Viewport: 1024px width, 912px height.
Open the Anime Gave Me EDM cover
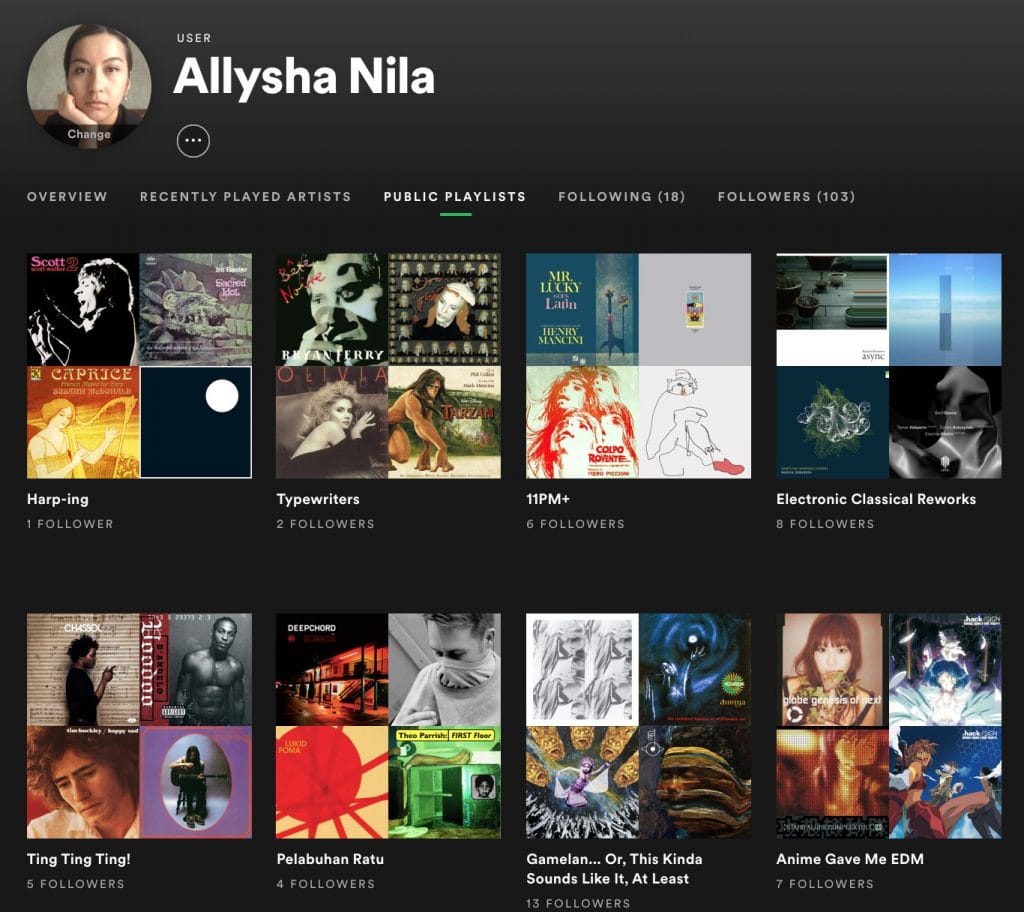889,726
